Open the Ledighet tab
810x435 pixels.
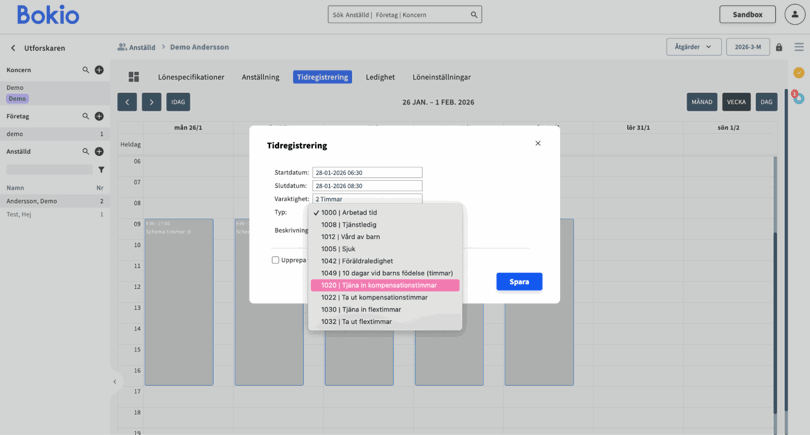pyautogui.click(x=380, y=77)
